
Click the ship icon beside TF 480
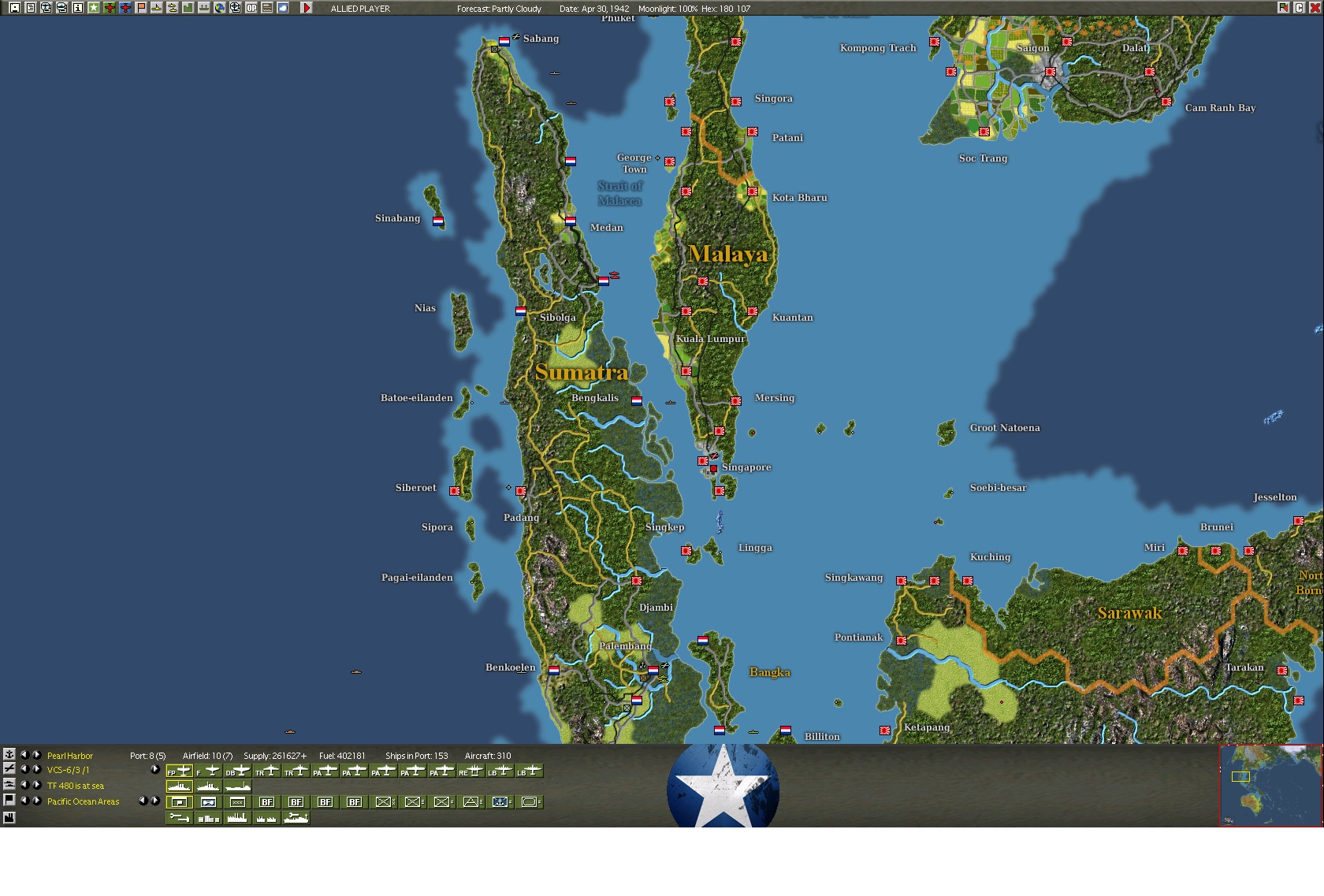click(x=9, y=784)
